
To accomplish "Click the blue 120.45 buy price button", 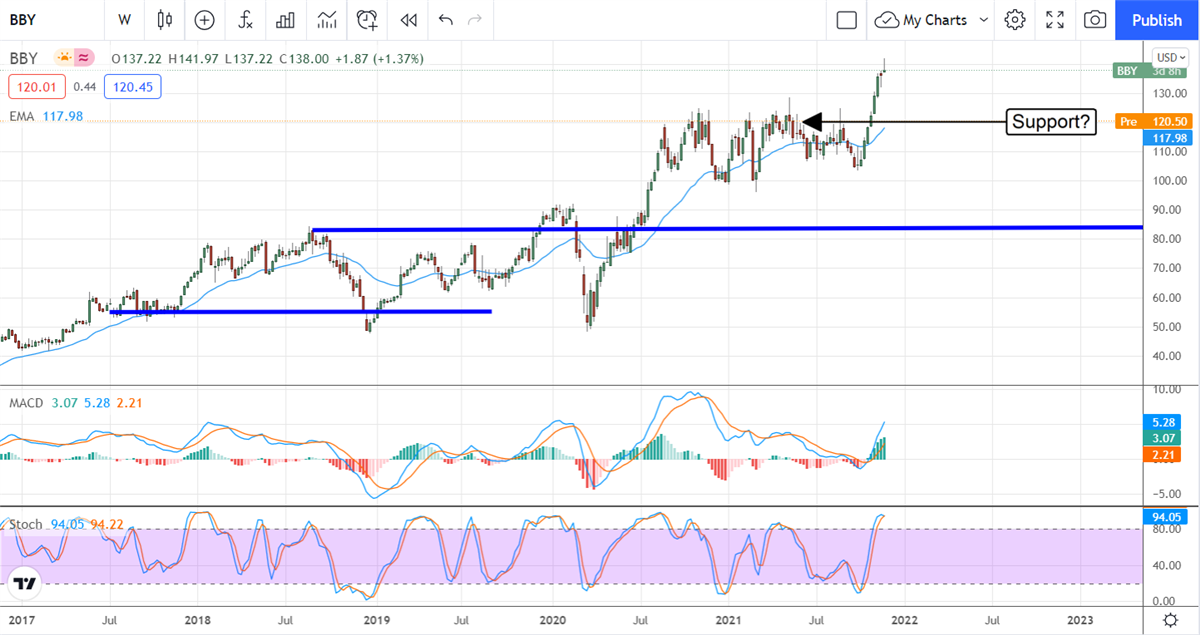I will (x=131, y=86).
